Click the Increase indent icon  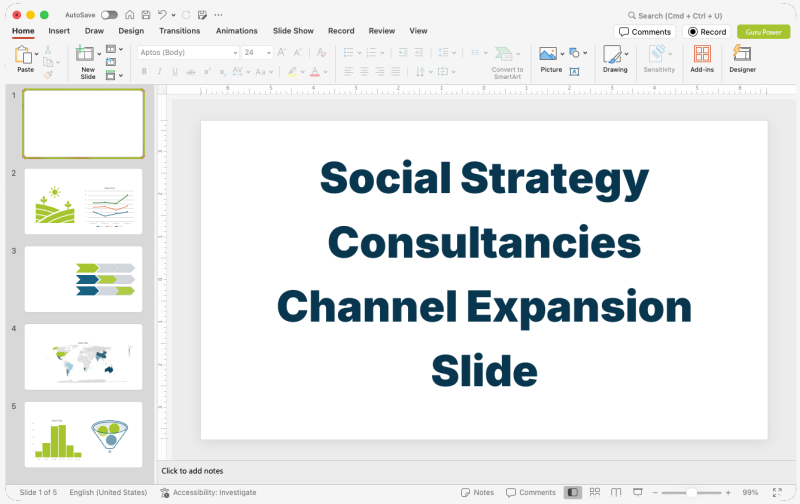pos(419,52)
